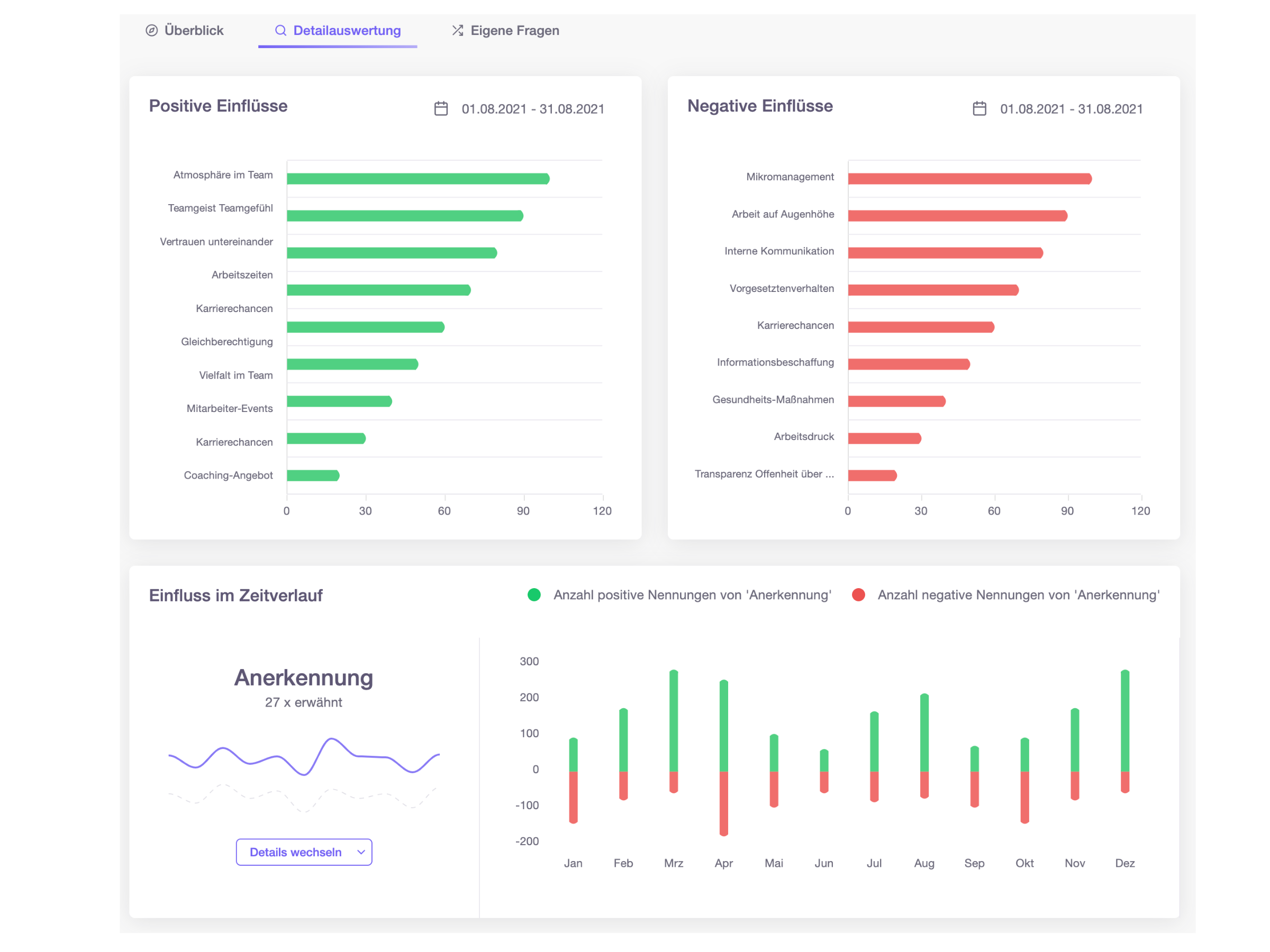Toggle the positive Nennungen legend series label
The width and height of the screenshot is (1270, 952).
(x=692, y=595)
